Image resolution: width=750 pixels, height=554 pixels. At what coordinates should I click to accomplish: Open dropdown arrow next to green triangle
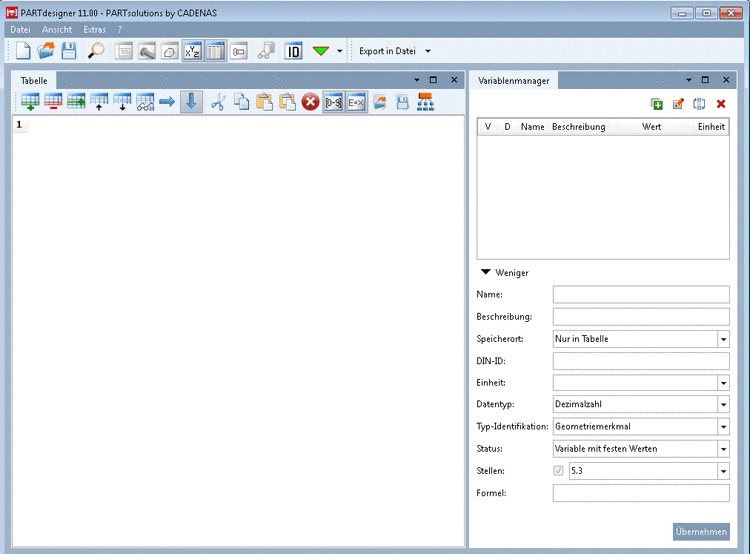(340, 51)
